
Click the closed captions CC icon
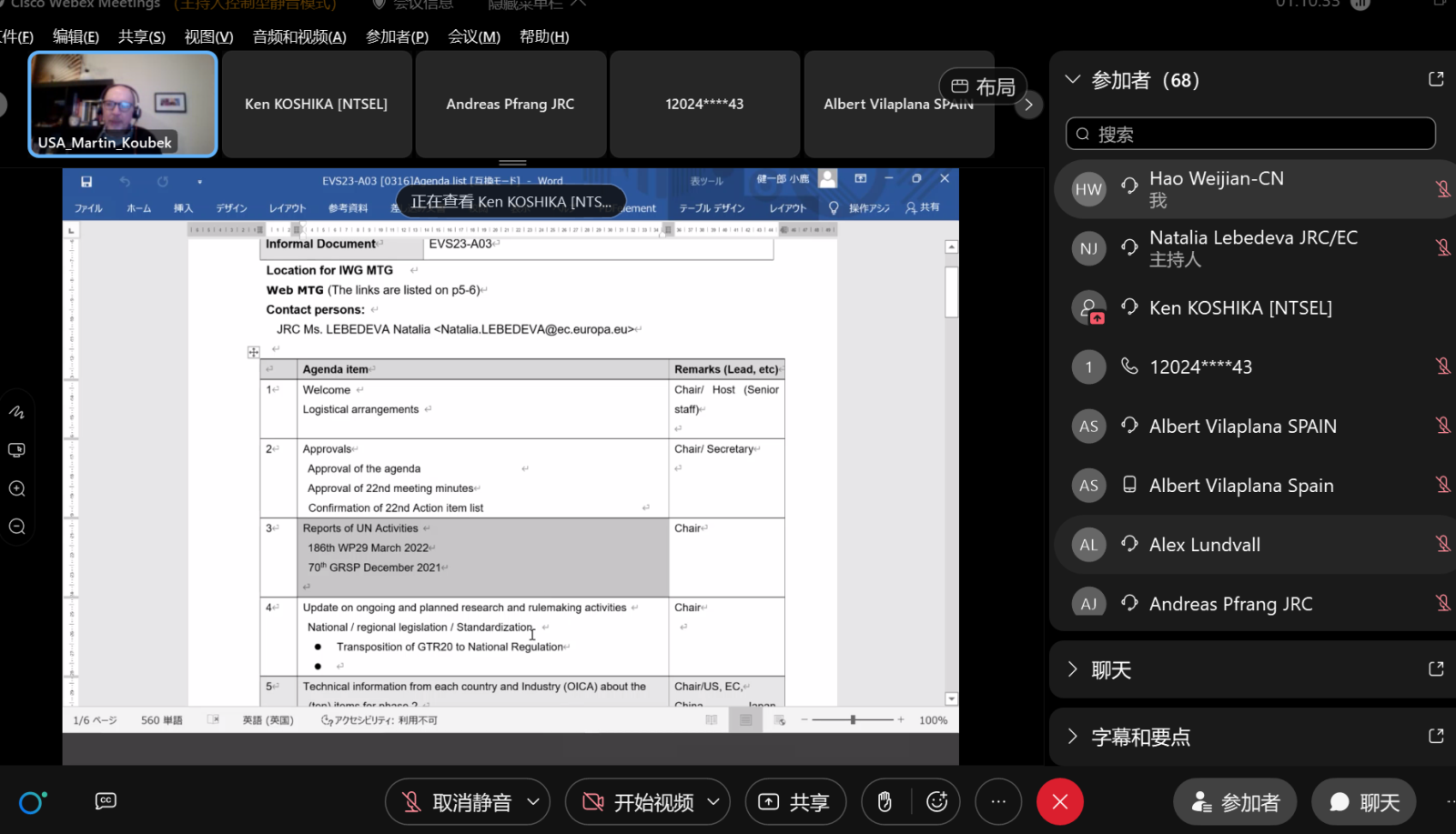tap(106, 801)
